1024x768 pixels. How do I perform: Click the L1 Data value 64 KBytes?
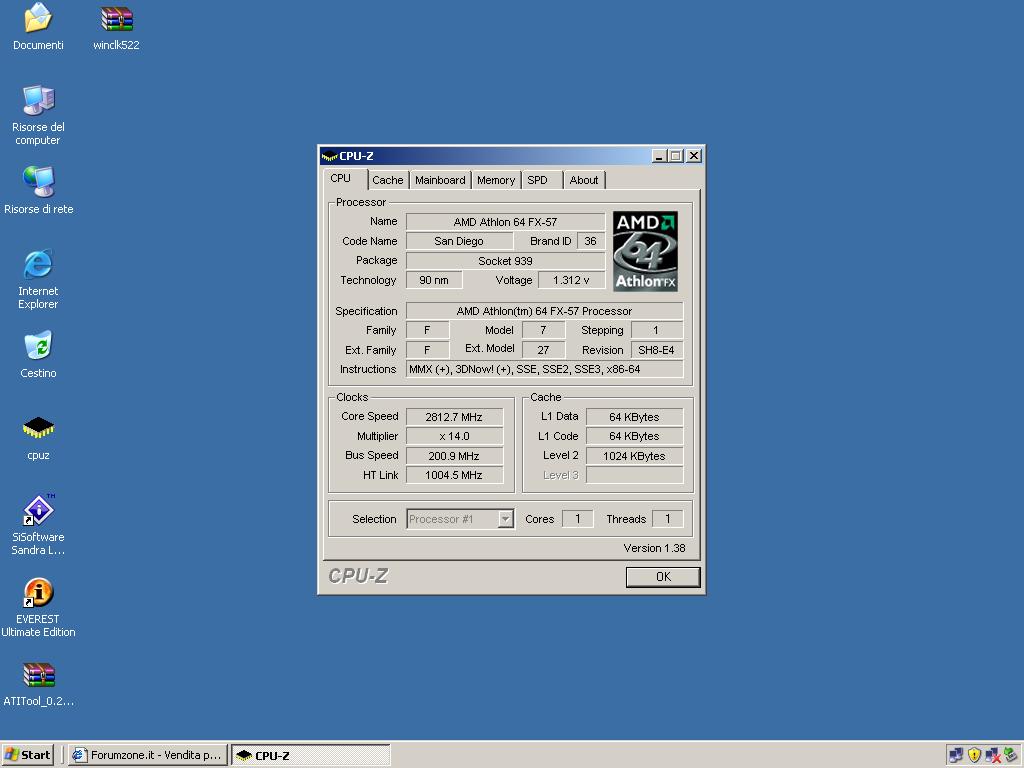[635, 417]
